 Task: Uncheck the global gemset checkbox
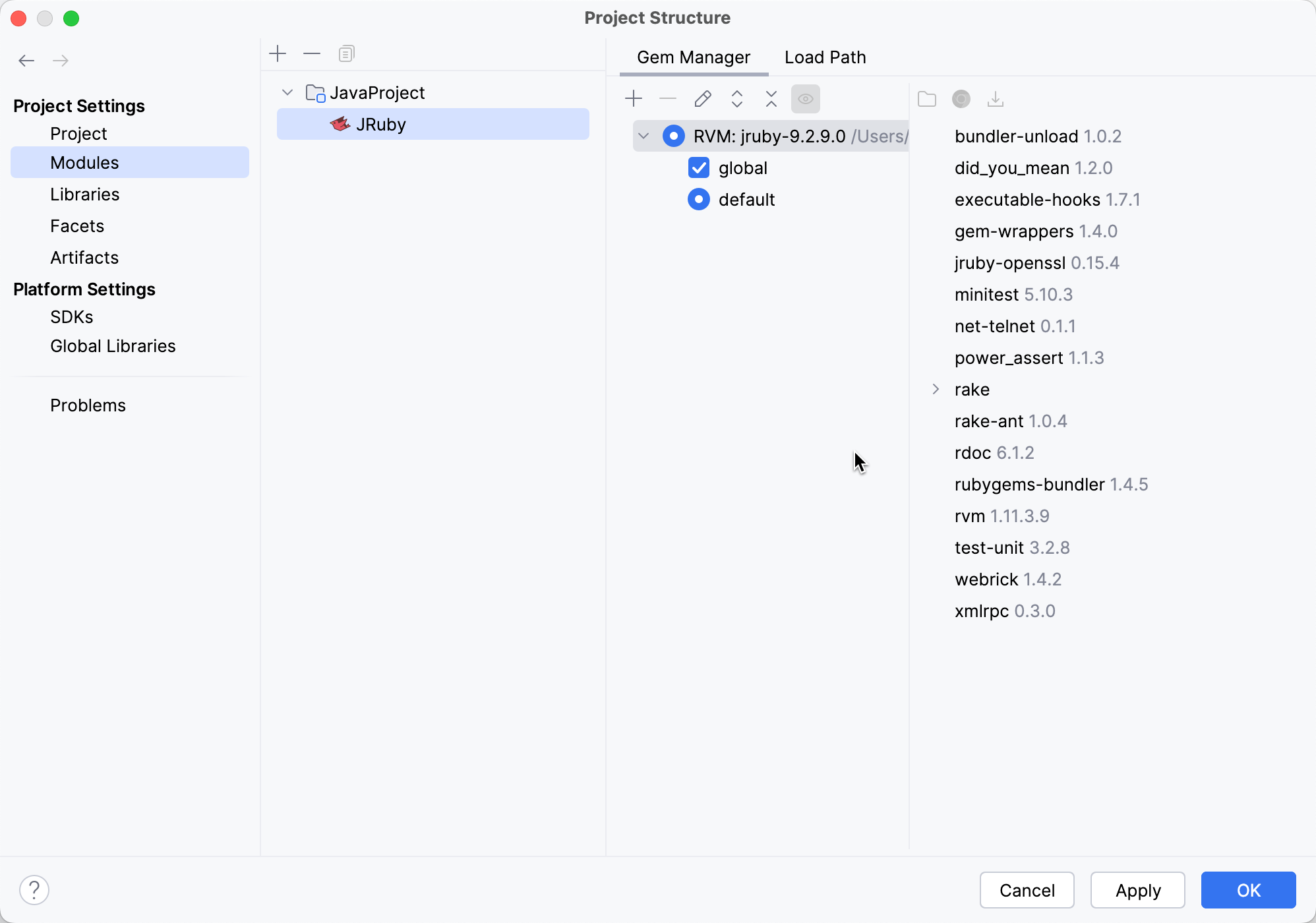699,167
